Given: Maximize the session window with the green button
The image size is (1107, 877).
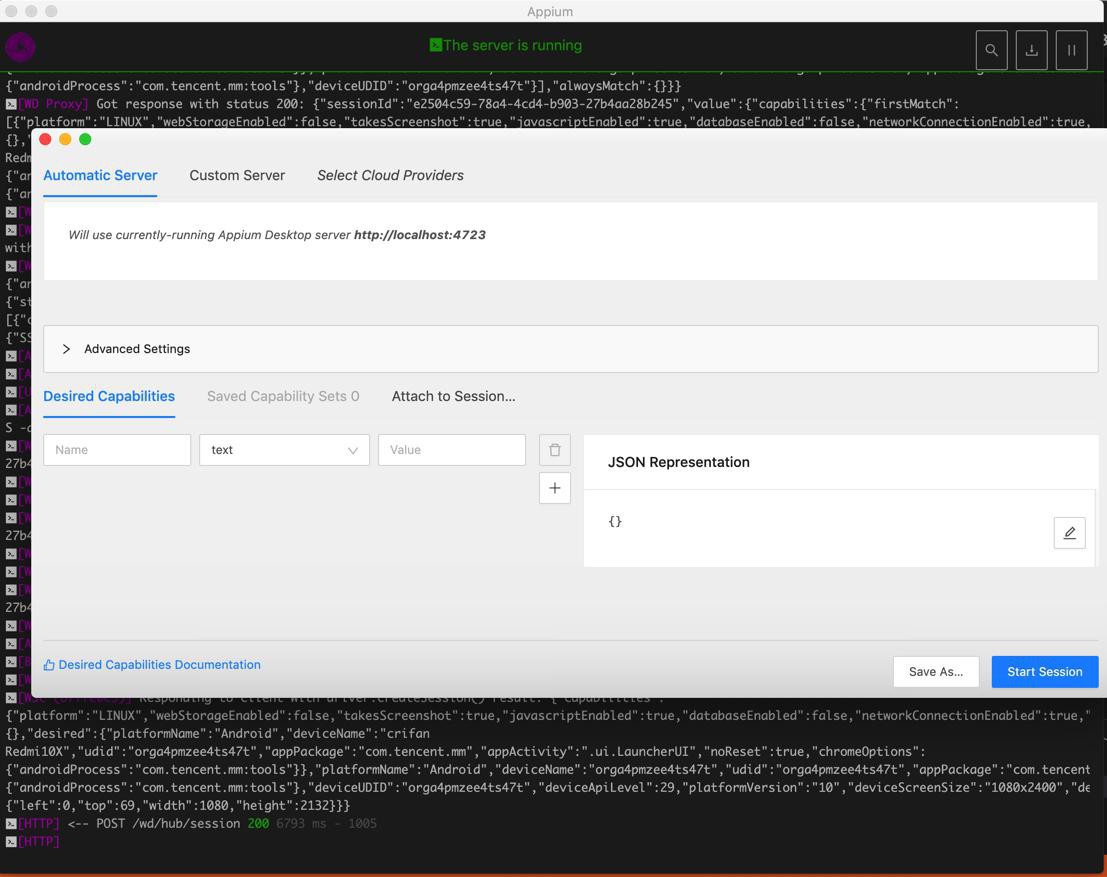Looking at the screenshot, I should pos(85,139).
